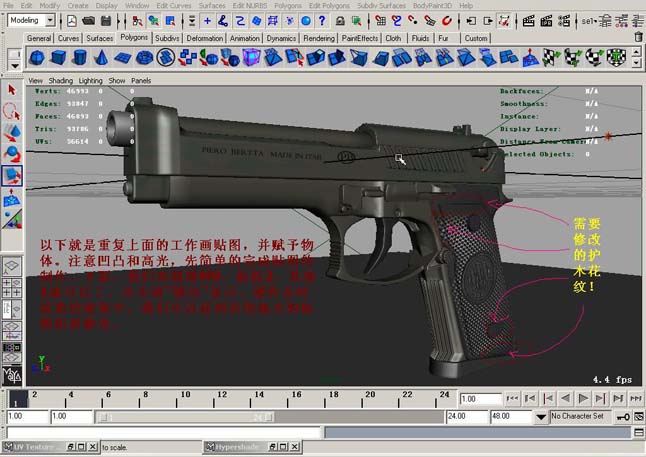
Task: Open the viewport Shading menu
Action: point(61,81)
